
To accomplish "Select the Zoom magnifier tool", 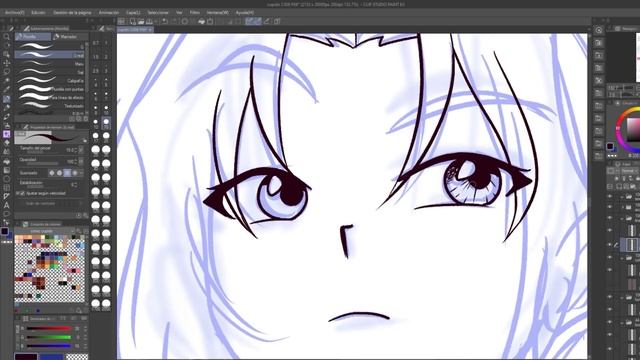I will 7,37.
